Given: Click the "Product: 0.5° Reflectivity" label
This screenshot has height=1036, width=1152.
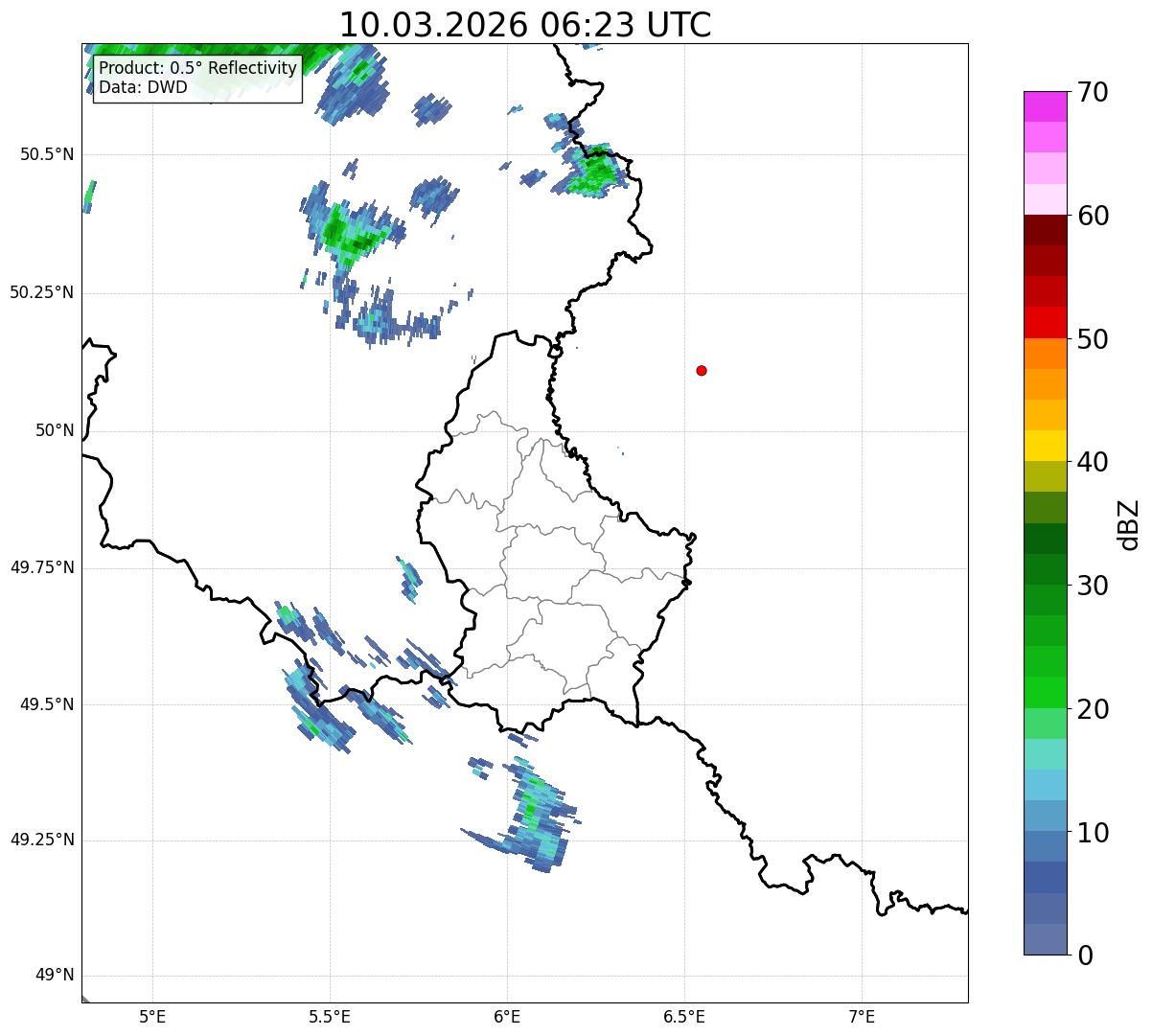Looking at the screenshot, I should click(x=197, y=68).
